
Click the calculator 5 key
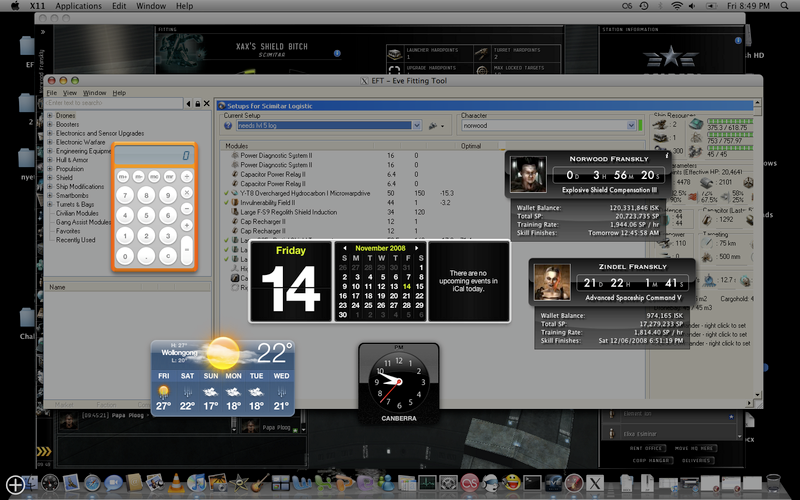point(146,215)
